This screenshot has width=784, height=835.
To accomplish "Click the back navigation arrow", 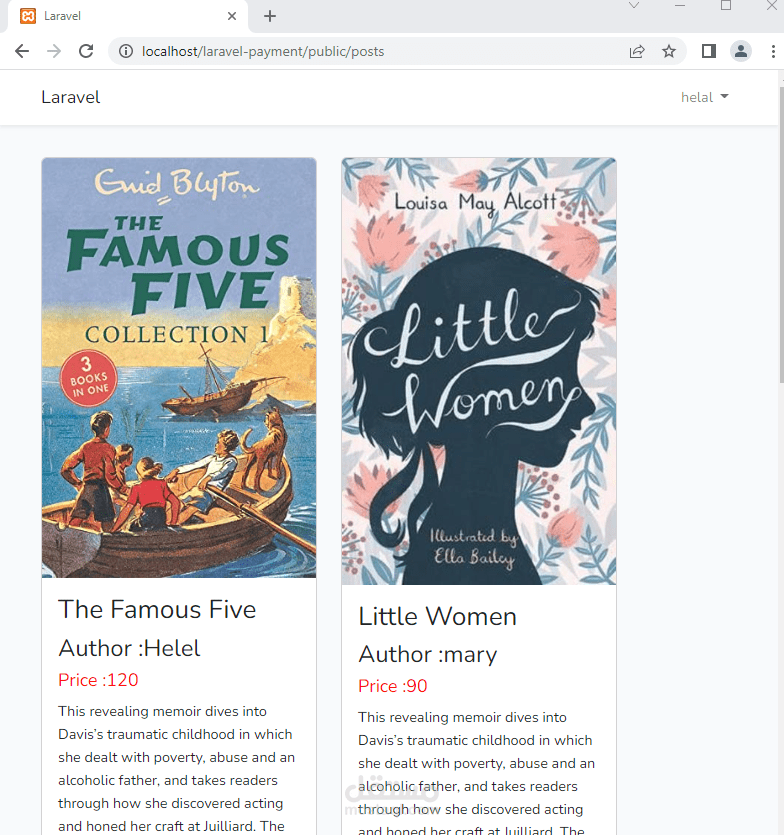I will pyautogui.click(x=21, y=50).
